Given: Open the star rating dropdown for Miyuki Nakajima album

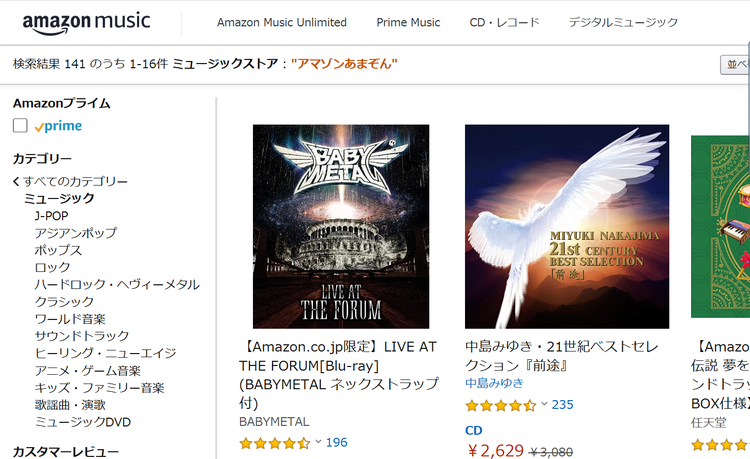Looking at the screenshot, I should click(x=544, y=404).
